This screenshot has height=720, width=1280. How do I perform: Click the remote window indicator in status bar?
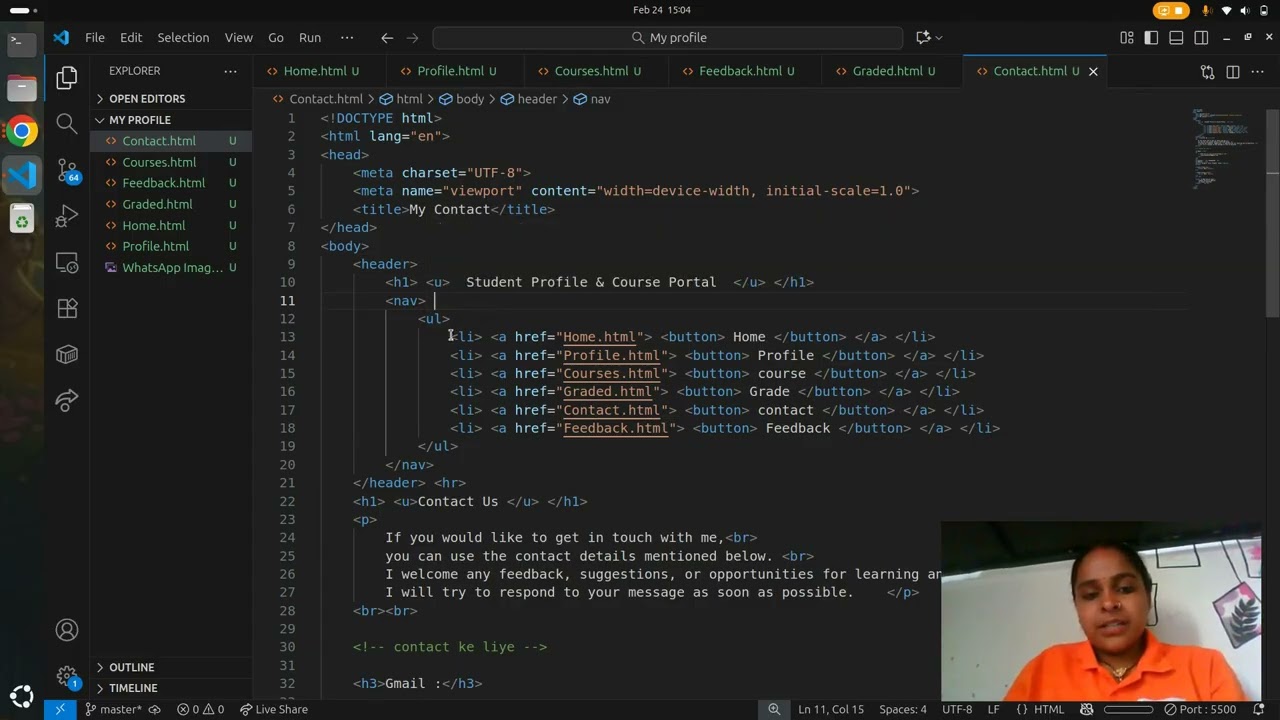(x=60, y=709)
